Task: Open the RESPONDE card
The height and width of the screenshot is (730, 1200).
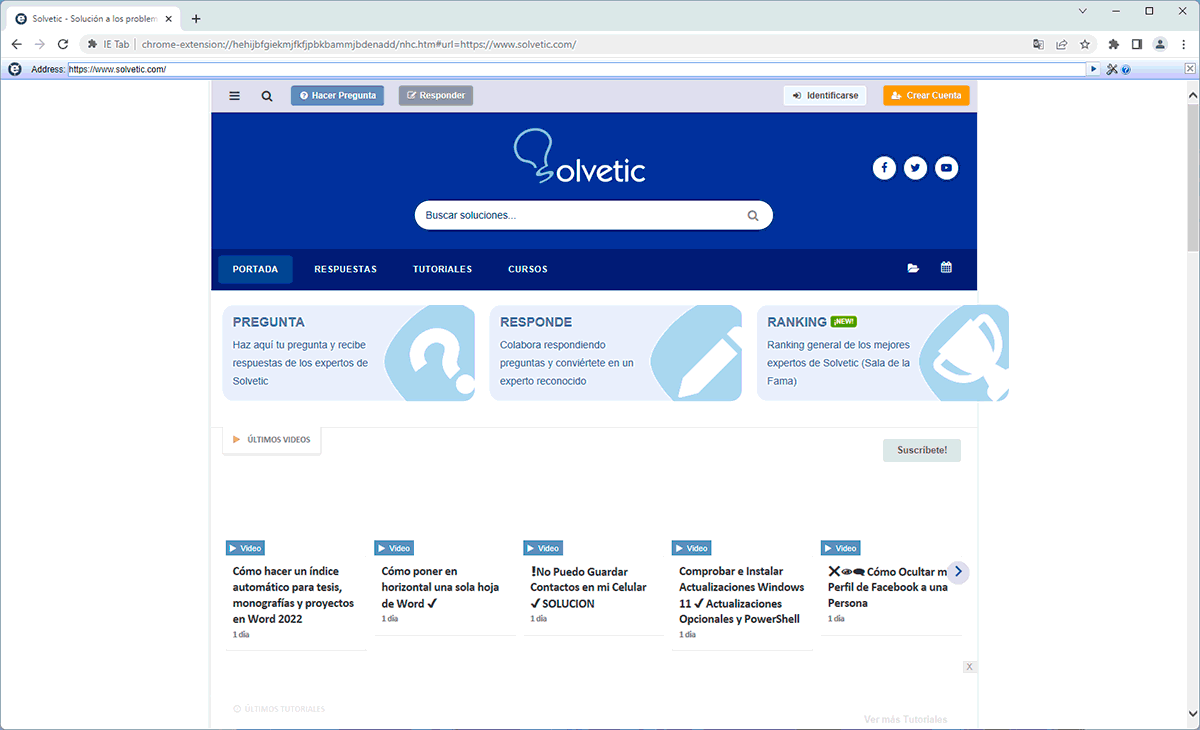Action: tap(616, 353)
